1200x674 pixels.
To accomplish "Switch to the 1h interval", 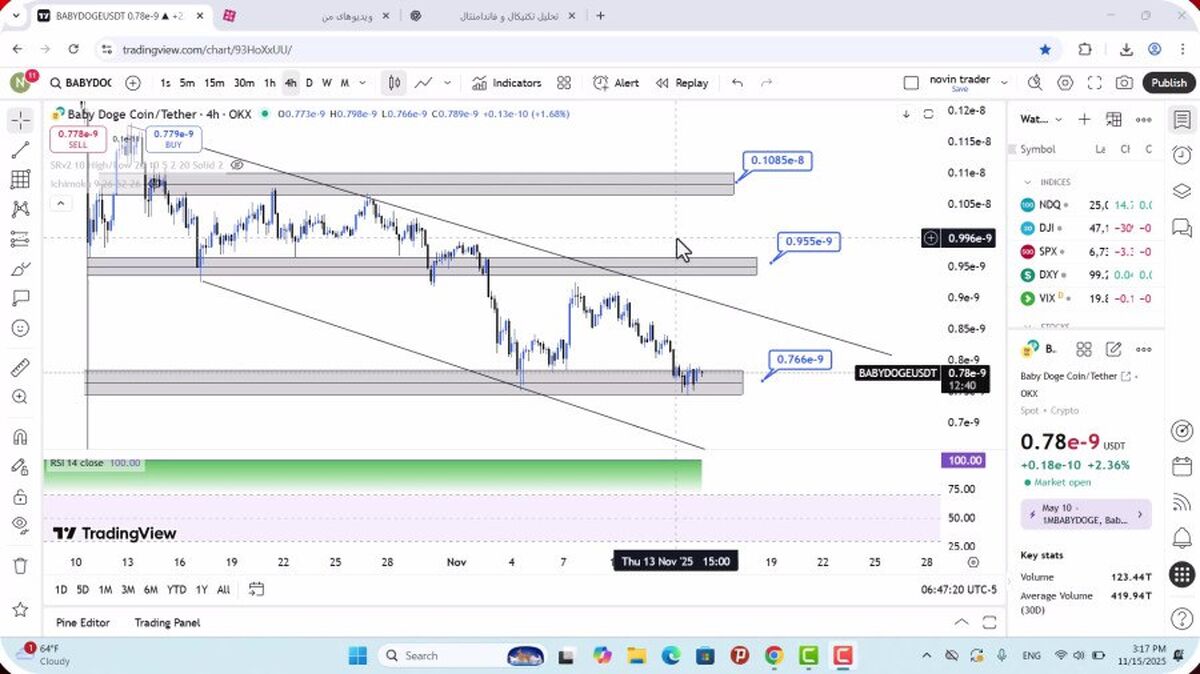I will 269,83.
